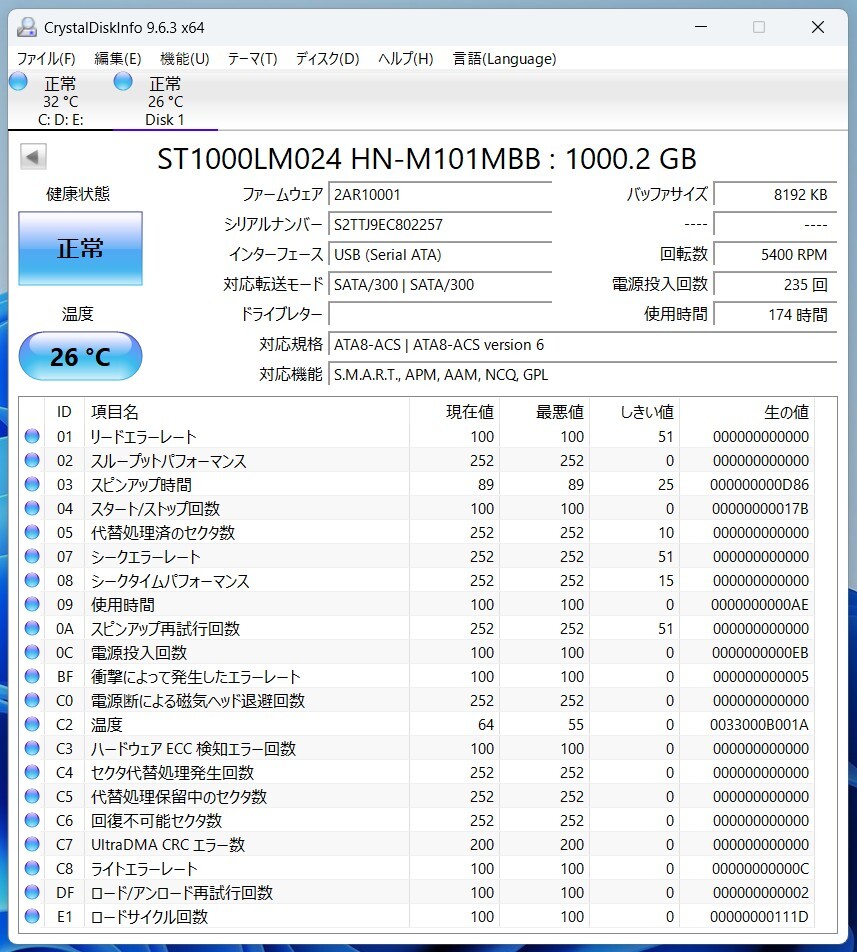Click the 対応規格 field ATA8-ACS version 6
The image size is (857, 952).
[x=583, y=345]
